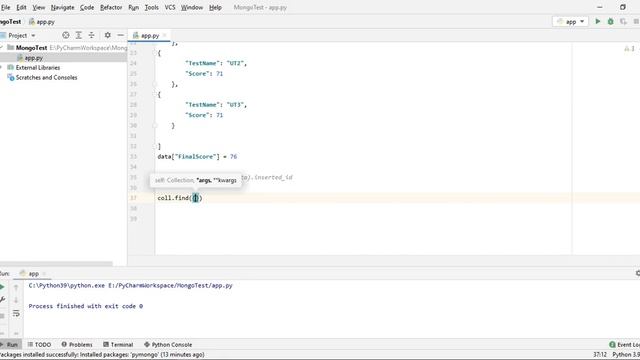Click "Process finished with exit code 0" text

click(86, 306)
